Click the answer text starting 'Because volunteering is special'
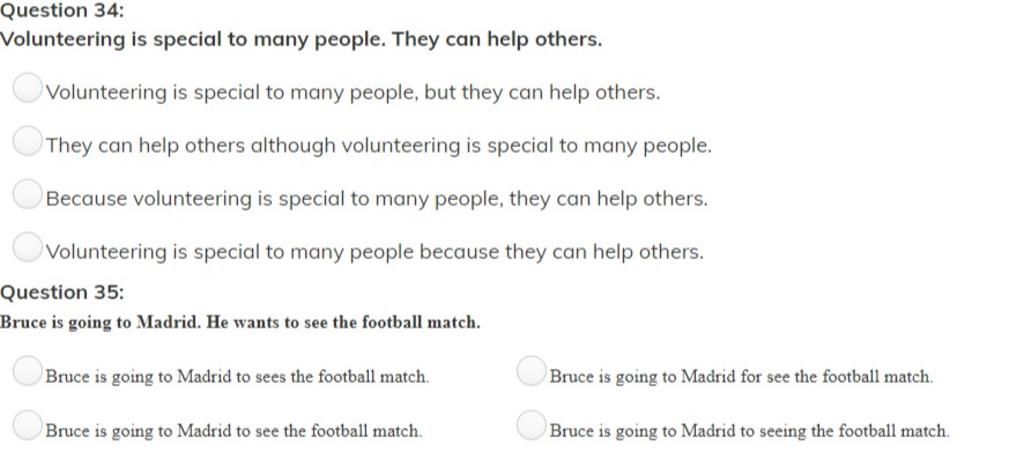Viewport: 1024px width, 452px height. click(377, 199)
